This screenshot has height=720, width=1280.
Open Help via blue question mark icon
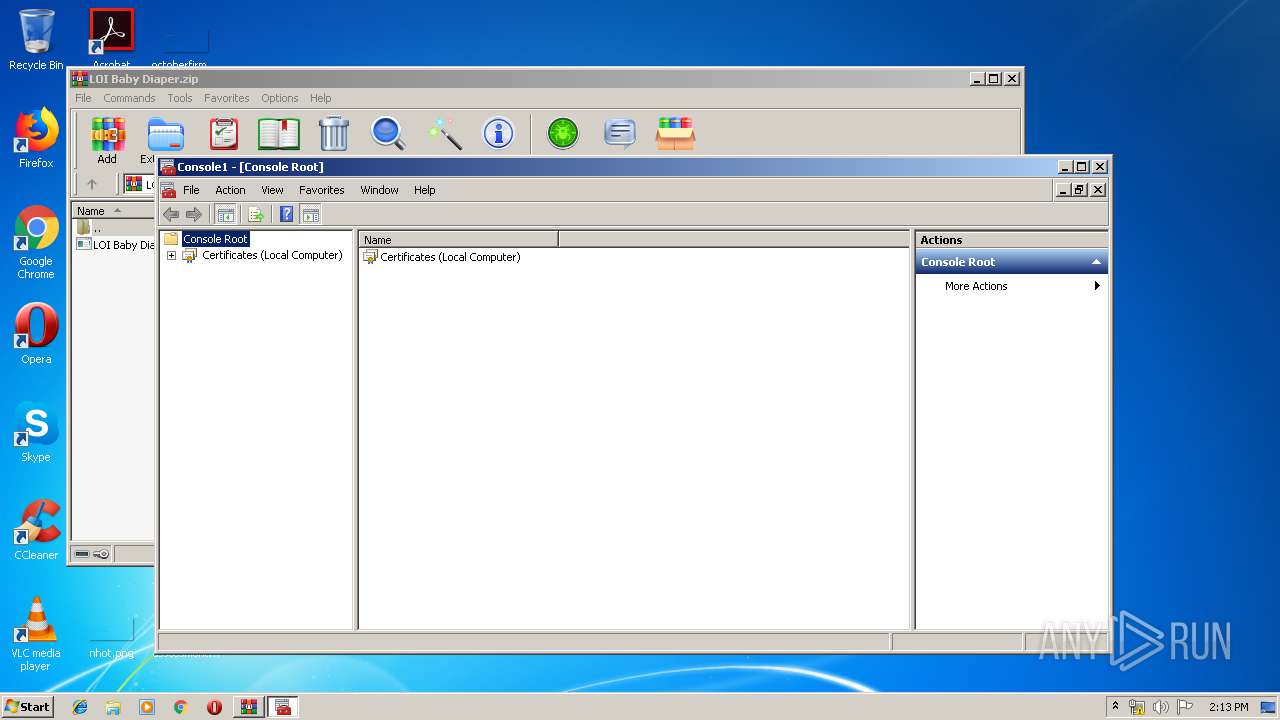coord(287,214)
